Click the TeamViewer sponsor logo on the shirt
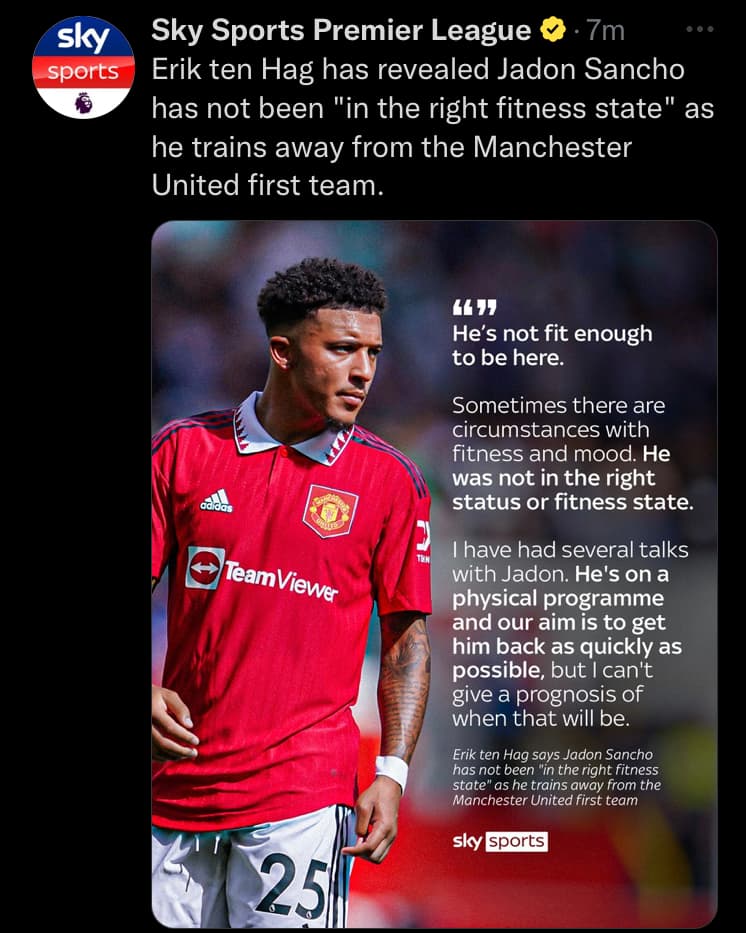Viewport: 746px width, 933px height. 262,573
